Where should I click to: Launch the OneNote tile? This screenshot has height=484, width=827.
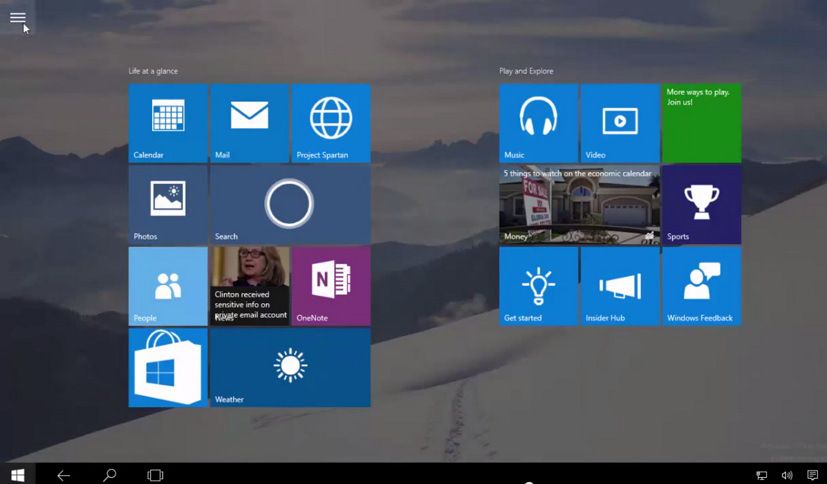point(331,286)
